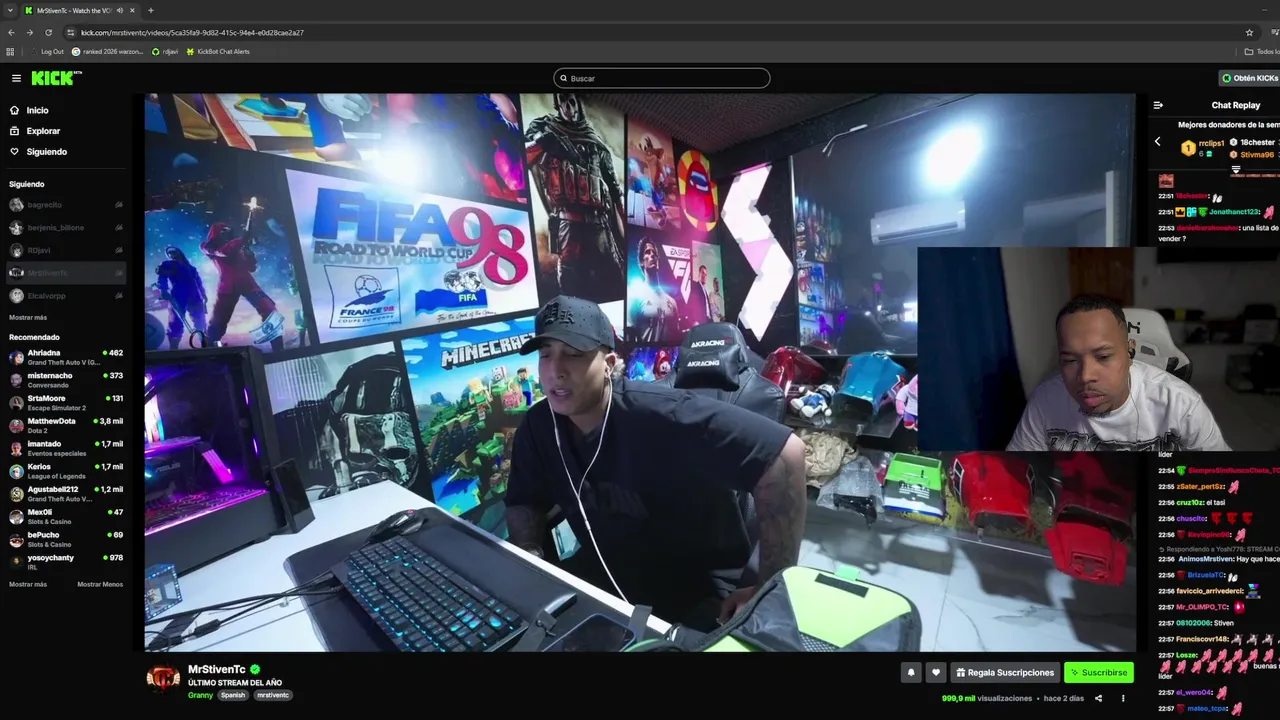1280x720 pixels.
Task: Toggle the notification bell for the channel
Action: [911, 673]
